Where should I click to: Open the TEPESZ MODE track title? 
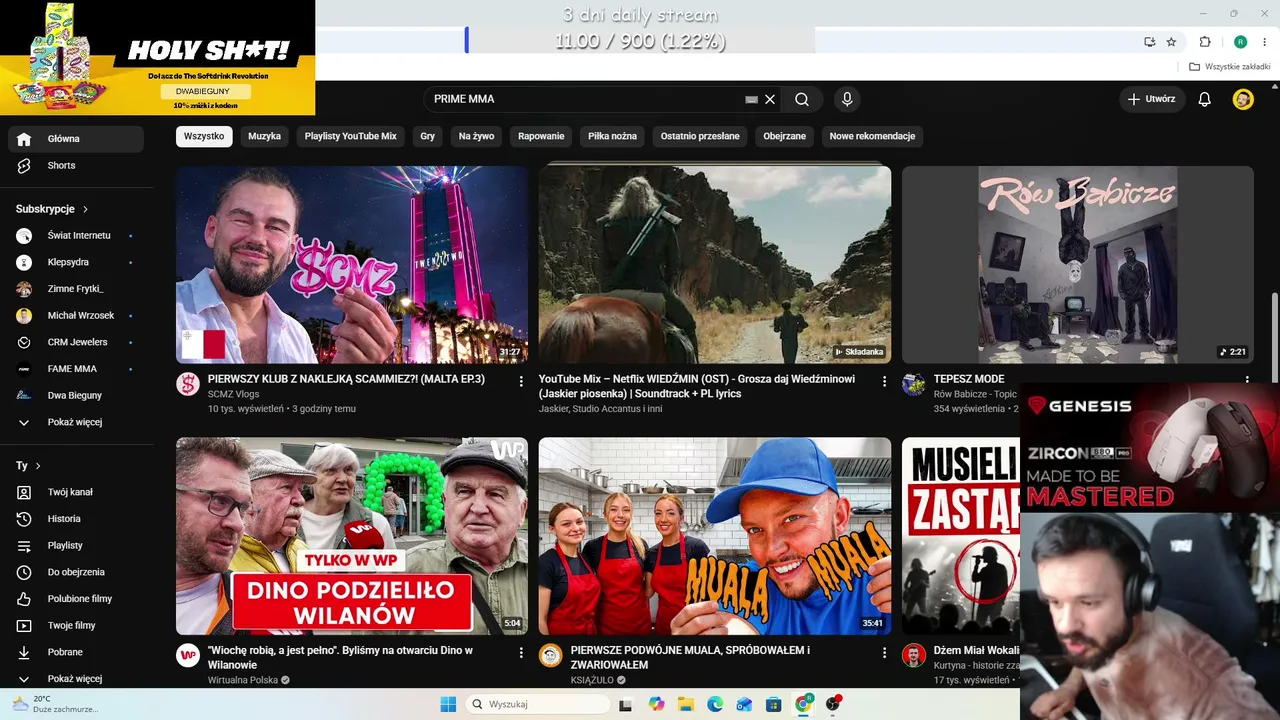pyautogui.click(x=969, y=380)
